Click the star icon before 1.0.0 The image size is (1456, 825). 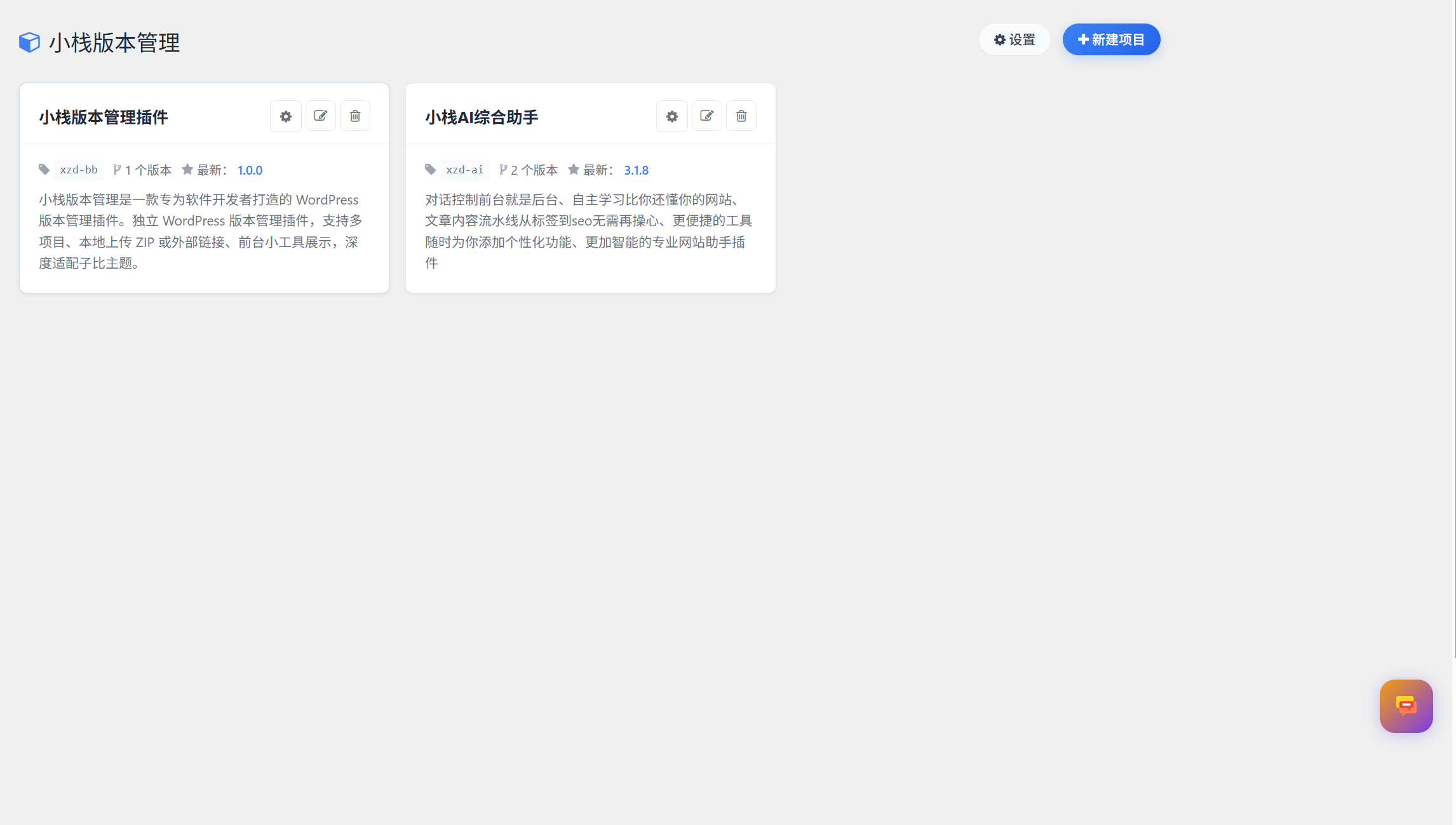187,170
